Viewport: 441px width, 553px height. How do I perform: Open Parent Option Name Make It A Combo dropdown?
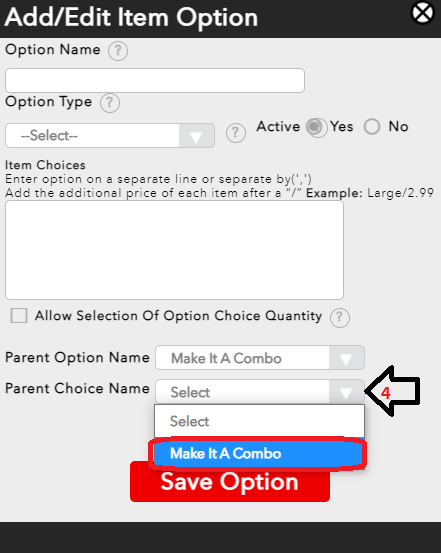coord(260,358)
